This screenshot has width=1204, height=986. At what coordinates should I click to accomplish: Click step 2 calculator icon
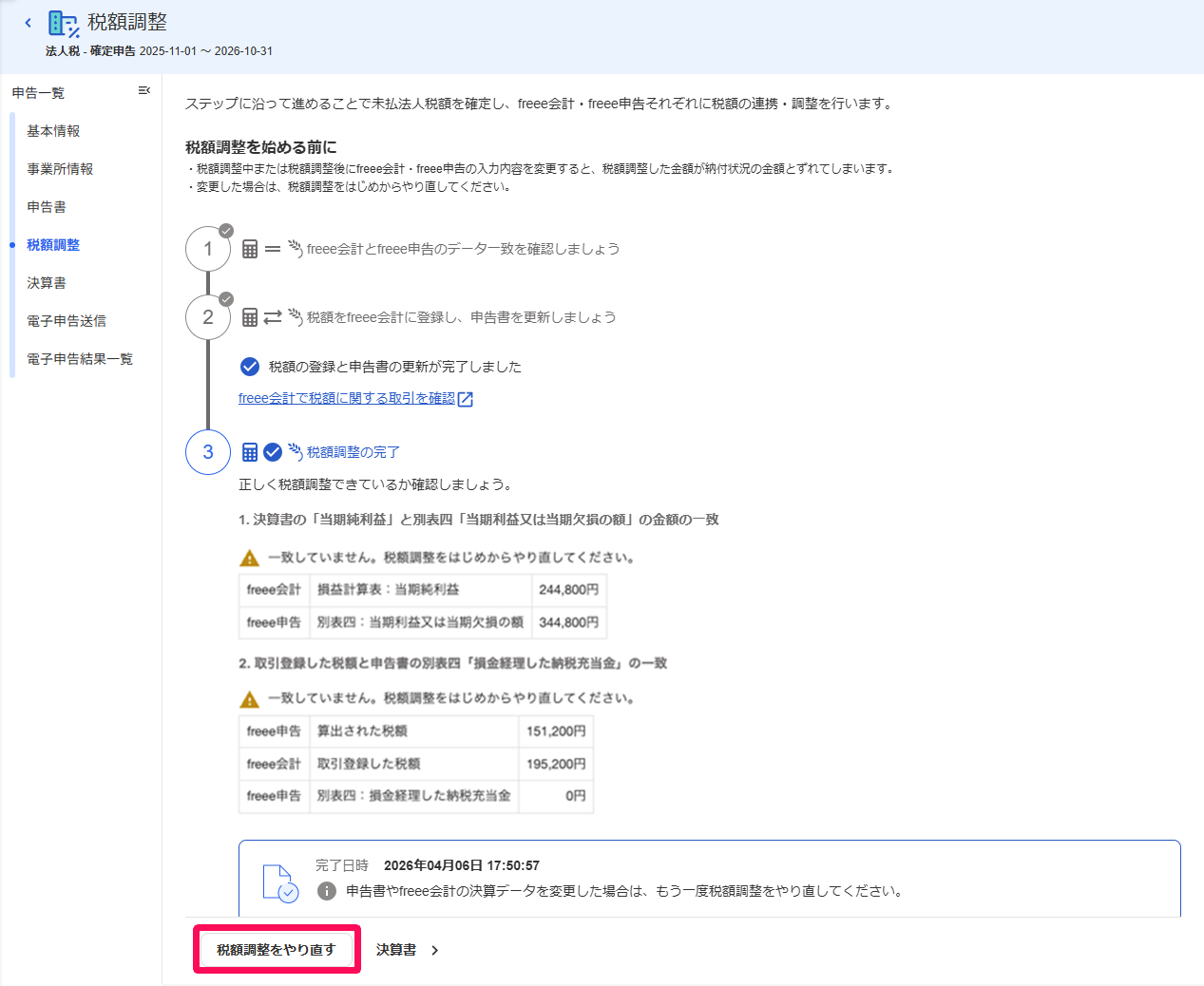click(x=250, y=317)
